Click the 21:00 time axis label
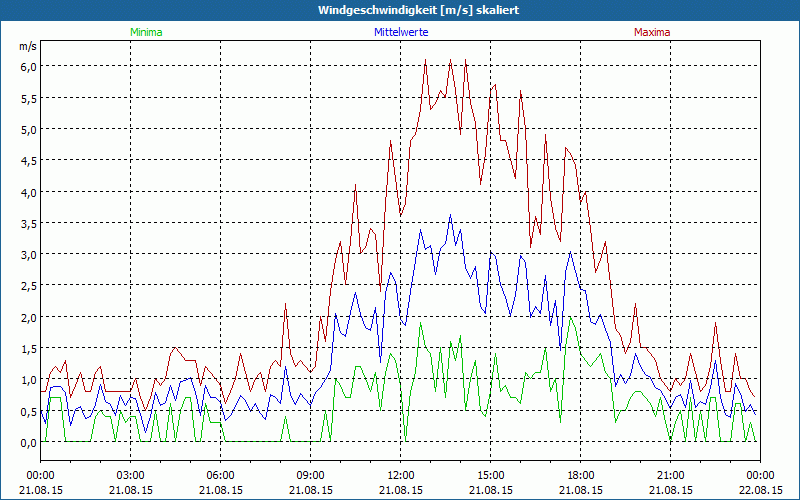Image resolution: width=800 pixels, height=500 pixels. pyautogui.click(x=671, y=475)
